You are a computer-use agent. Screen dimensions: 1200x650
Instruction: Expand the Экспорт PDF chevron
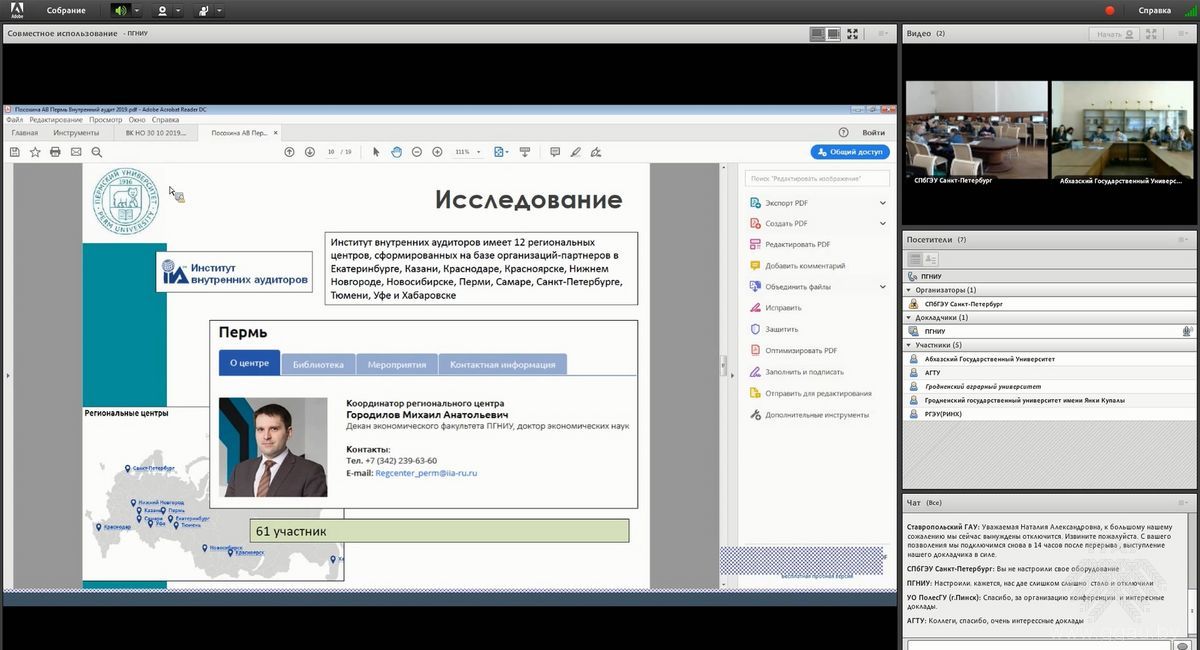click(x=882, y=203)
